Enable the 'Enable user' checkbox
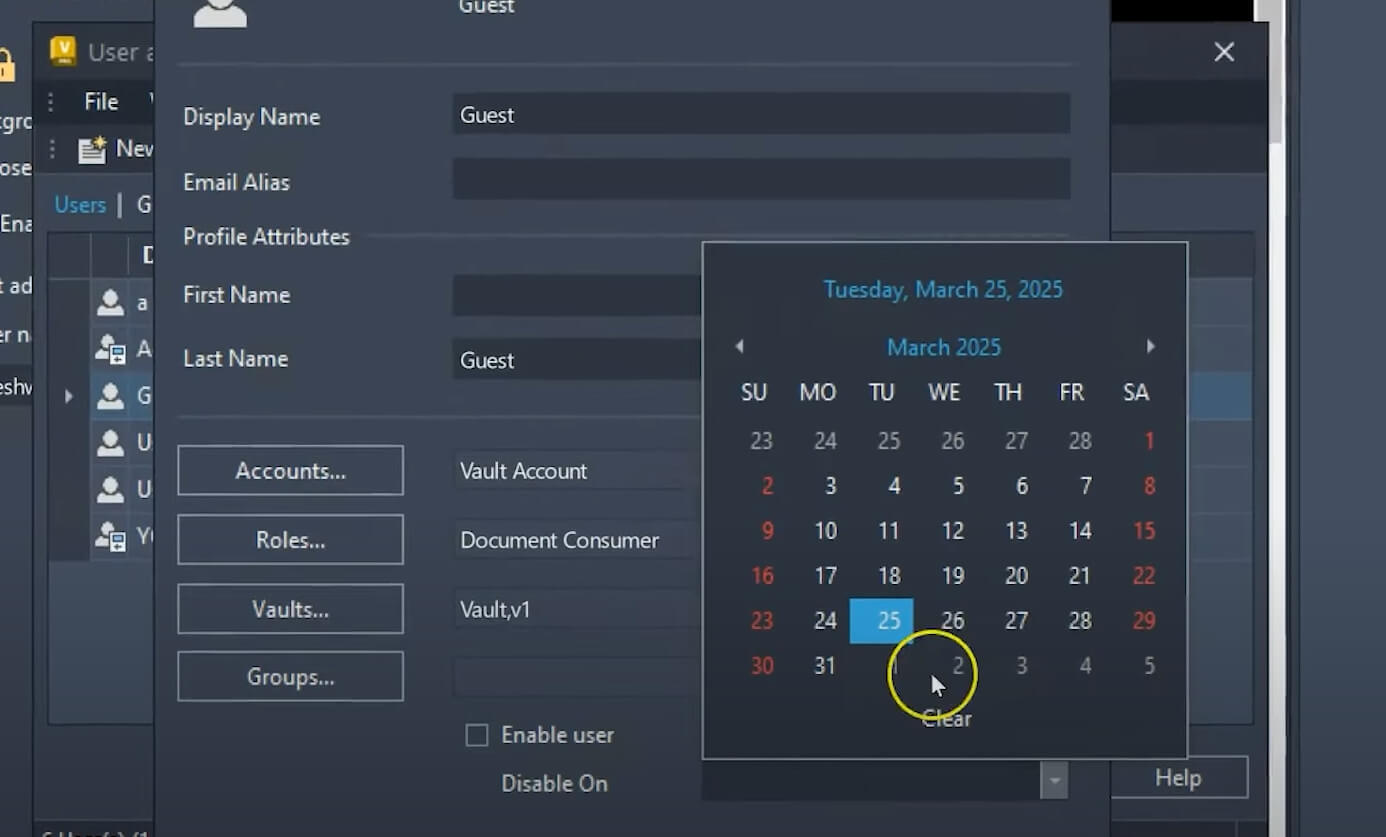Viewport: 1386px width, 837px height. click(x=477, y=734)
